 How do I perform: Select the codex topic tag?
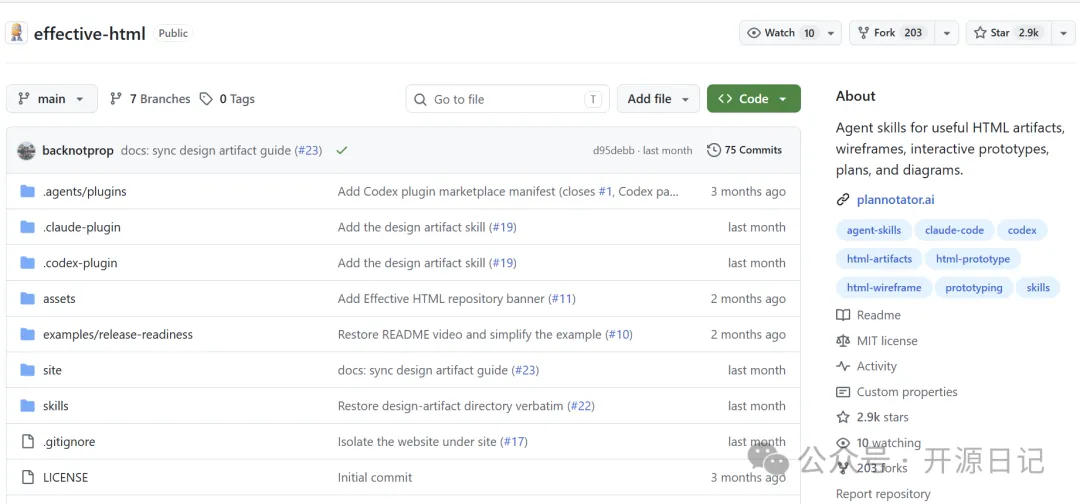(1022, 231)
